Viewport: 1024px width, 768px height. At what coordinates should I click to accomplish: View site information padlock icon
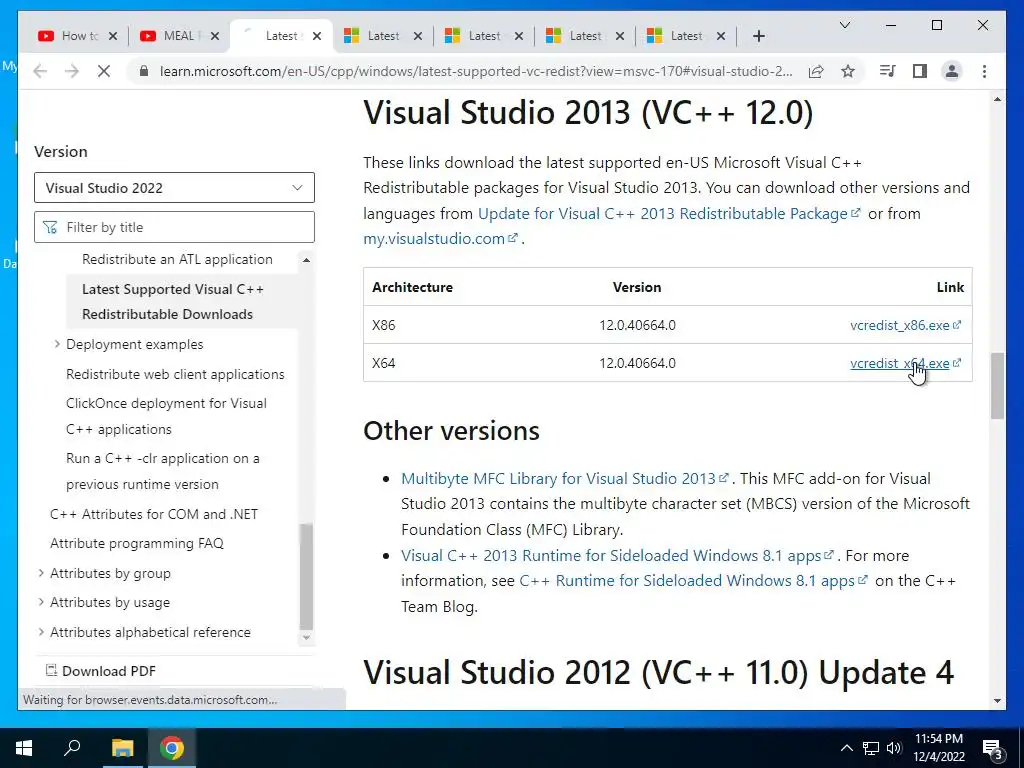[144, 71]
